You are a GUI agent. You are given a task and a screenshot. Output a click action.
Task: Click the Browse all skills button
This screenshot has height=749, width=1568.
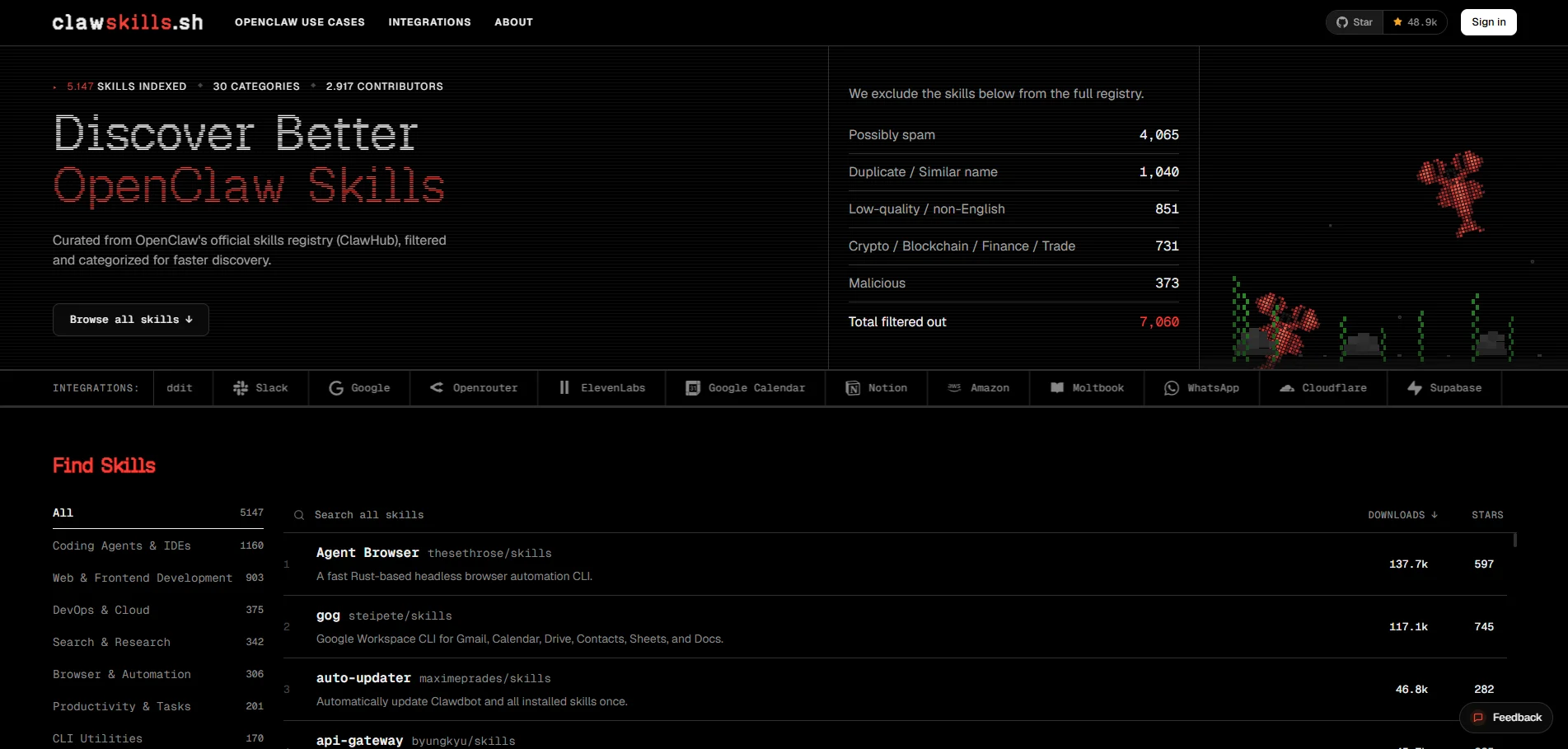[131, 320]
